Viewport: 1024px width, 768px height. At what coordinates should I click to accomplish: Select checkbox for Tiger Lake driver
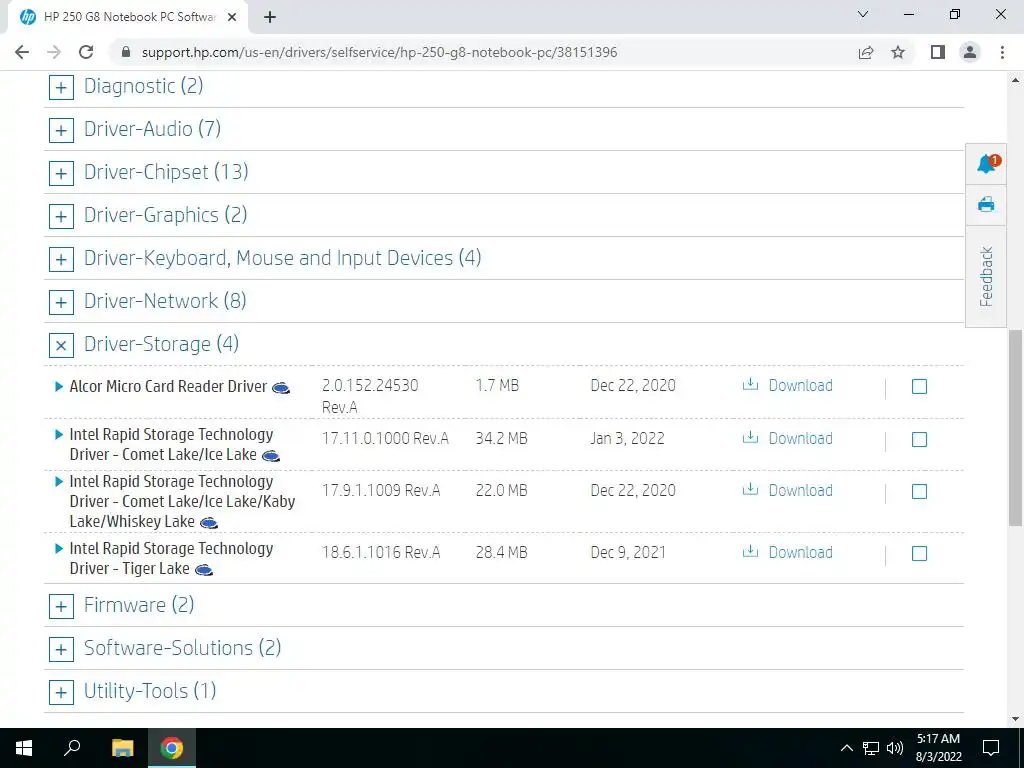point(919,554)
